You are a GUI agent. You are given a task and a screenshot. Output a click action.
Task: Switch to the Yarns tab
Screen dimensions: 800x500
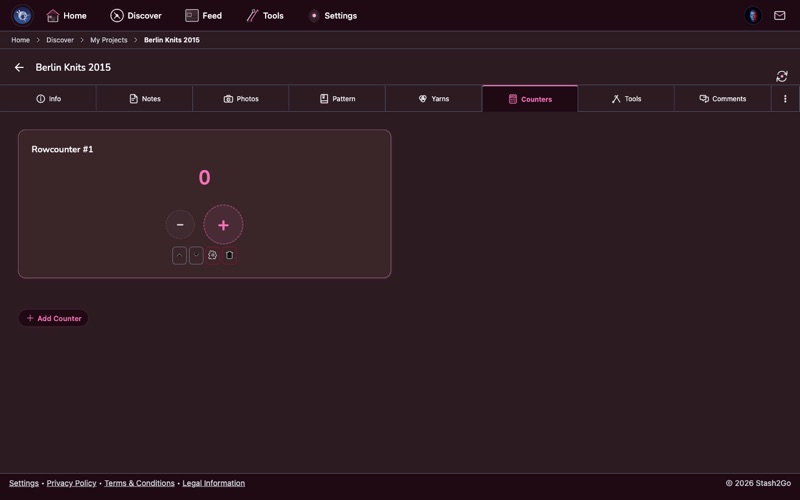pyautogui.click(x=433, y=99)
